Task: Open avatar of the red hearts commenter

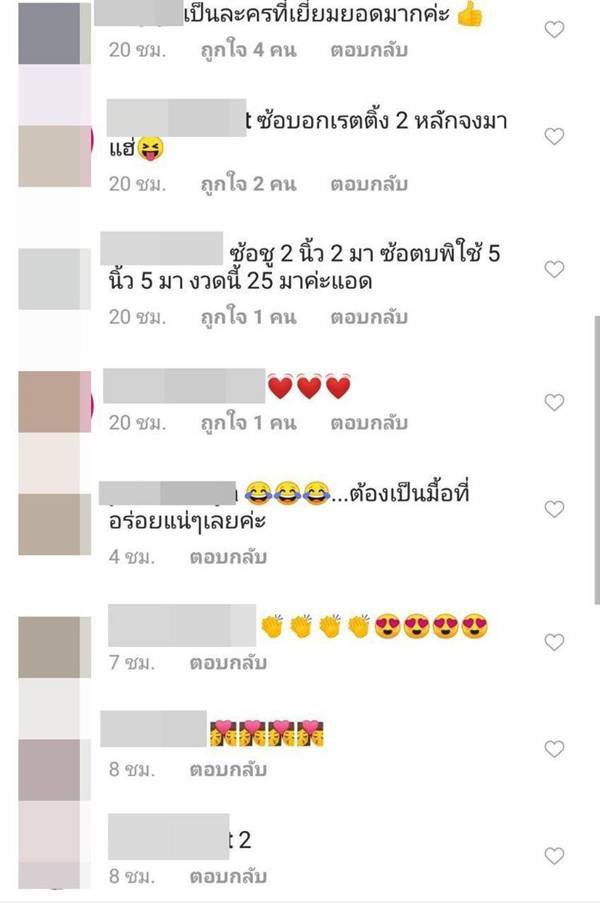Action: [x=54, y=401]
